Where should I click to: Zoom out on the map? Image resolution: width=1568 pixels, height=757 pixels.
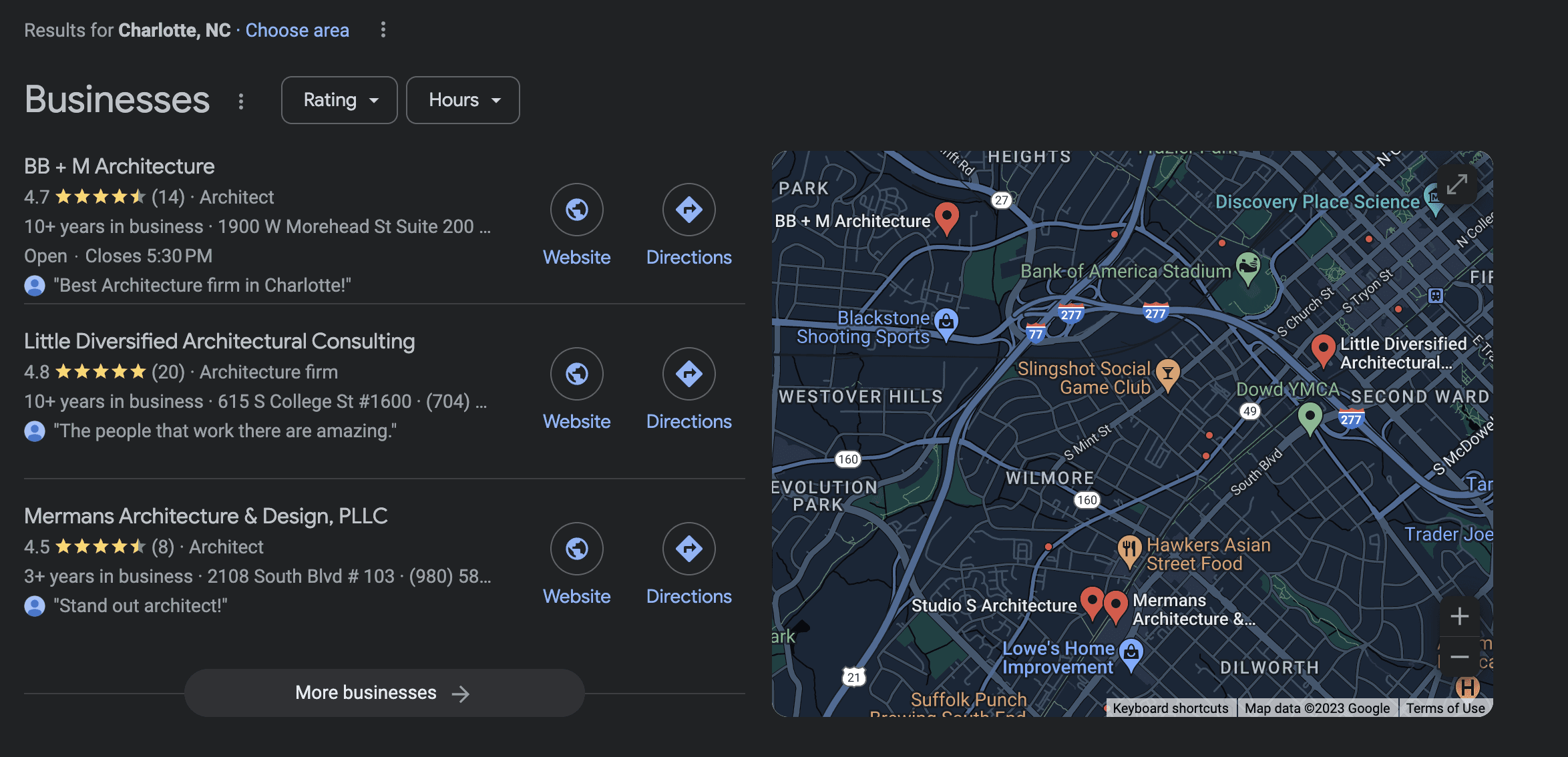1459,657
